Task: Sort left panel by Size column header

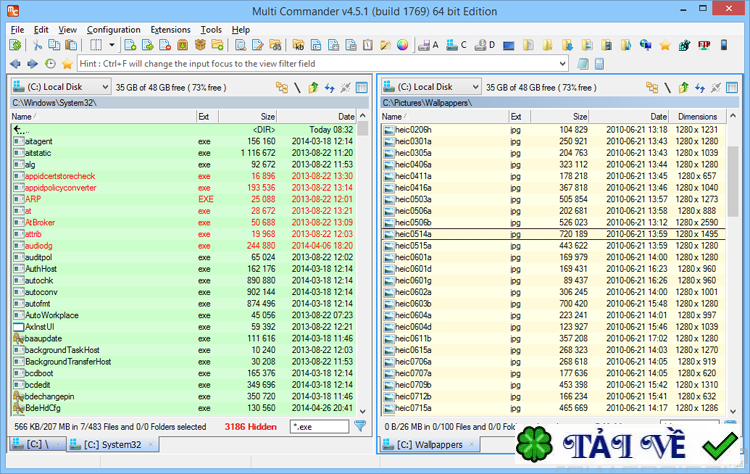Action: 264,117
